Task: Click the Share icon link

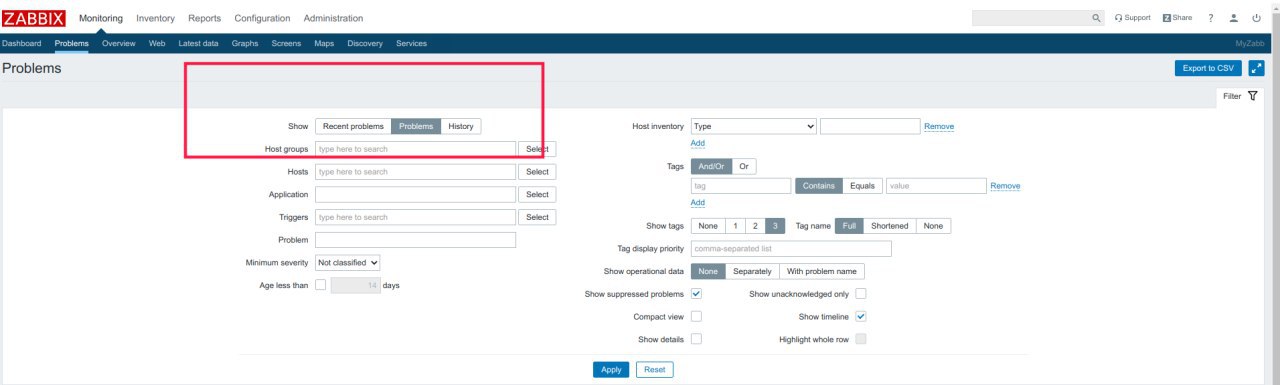Action: (1177, 18)
